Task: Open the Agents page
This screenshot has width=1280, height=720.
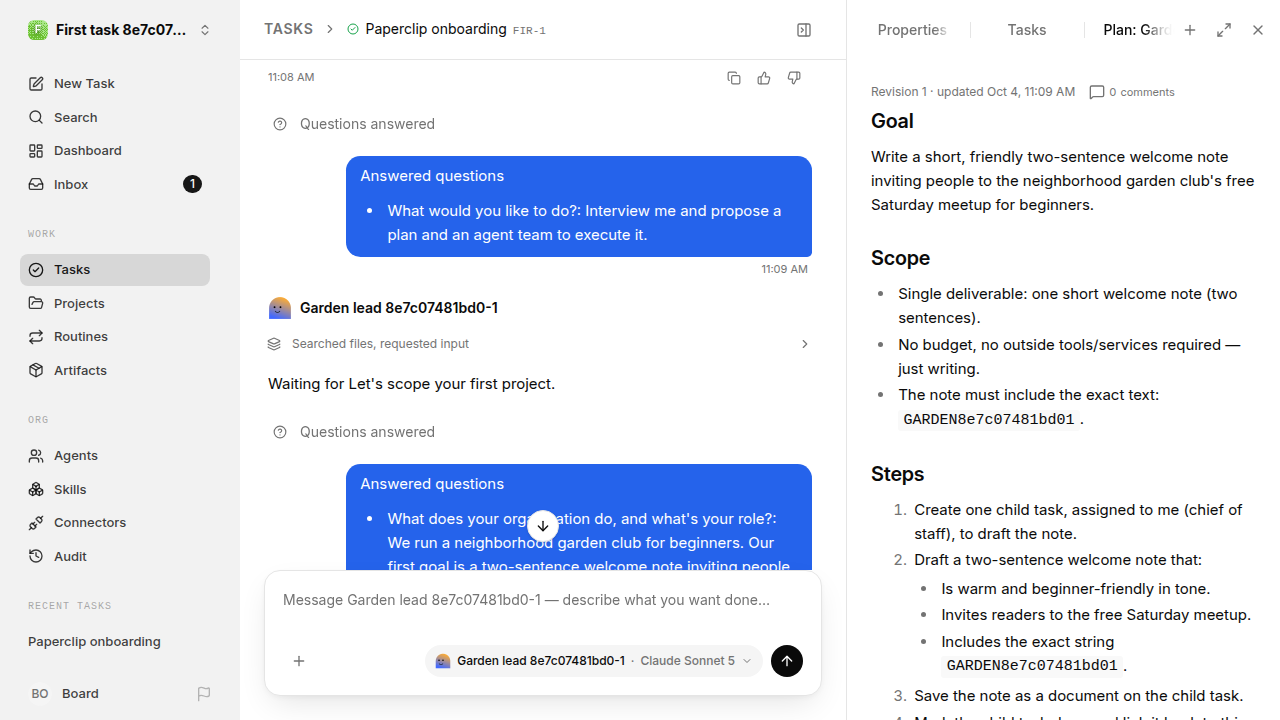Action: coord(115,455)
